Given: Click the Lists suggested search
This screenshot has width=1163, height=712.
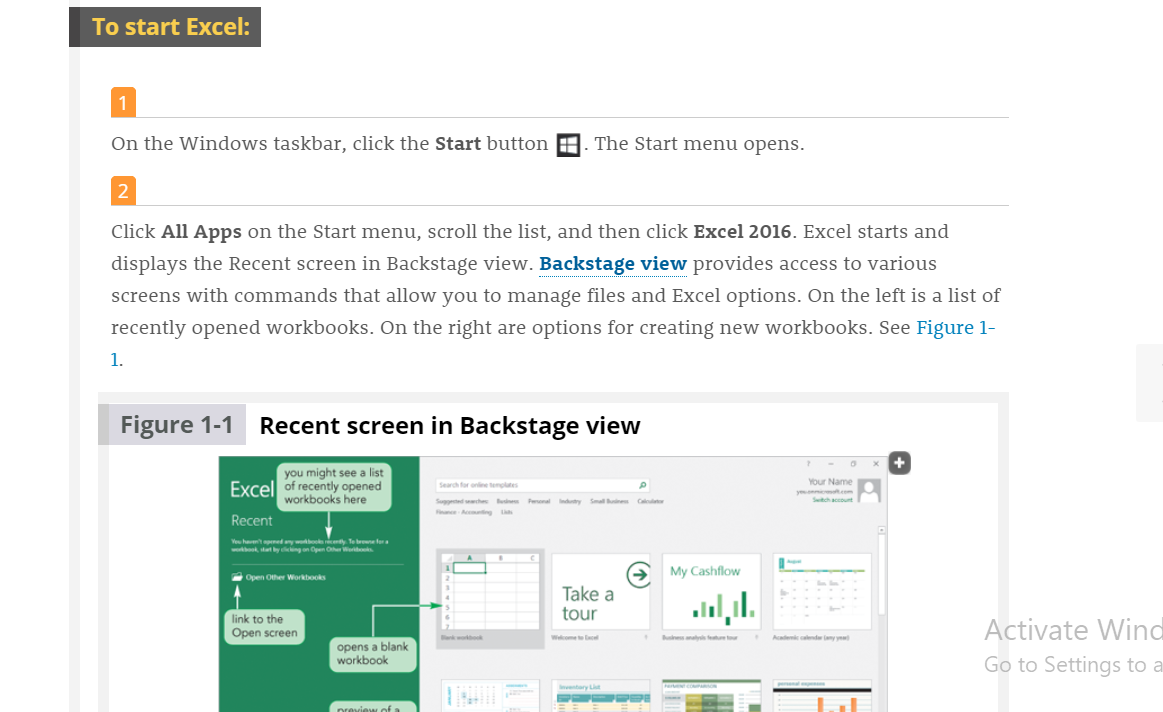Looking at the screenshot, I should pyautogui.click(x=507, y=512).
